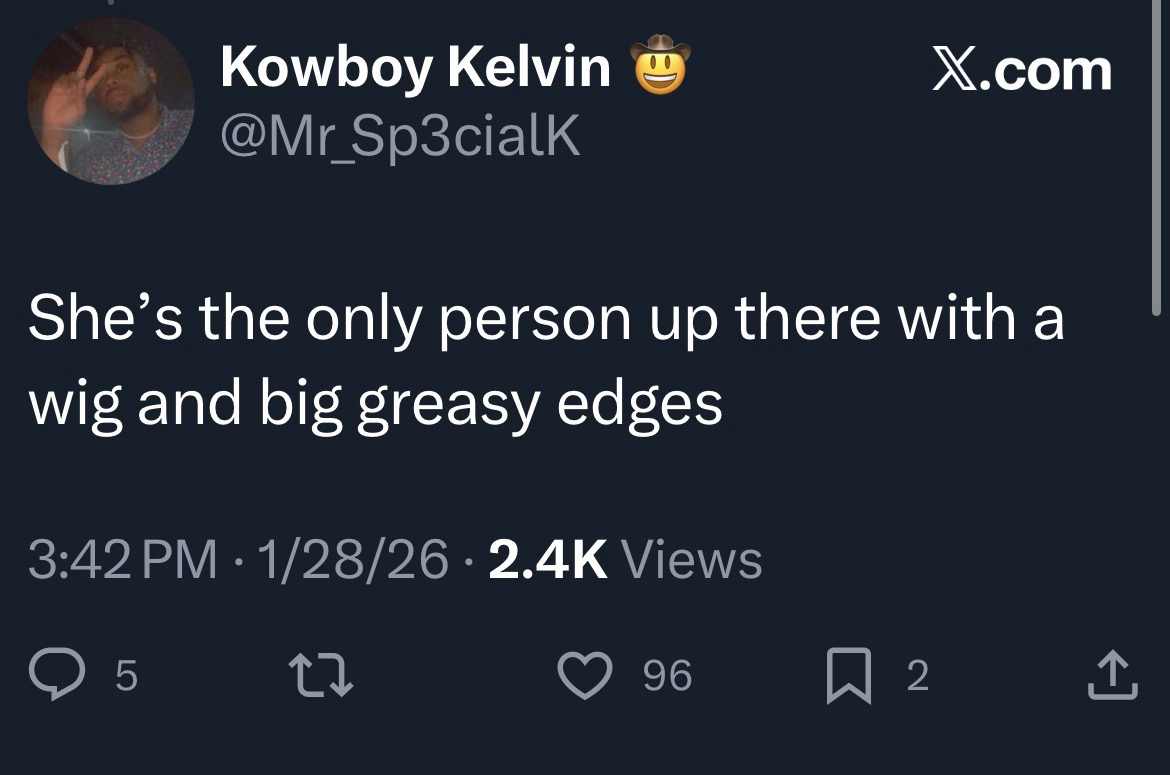This screenshot has width=1170, height=775.
Task: Click the first line of the tweet text
Action: click(546, 319)
